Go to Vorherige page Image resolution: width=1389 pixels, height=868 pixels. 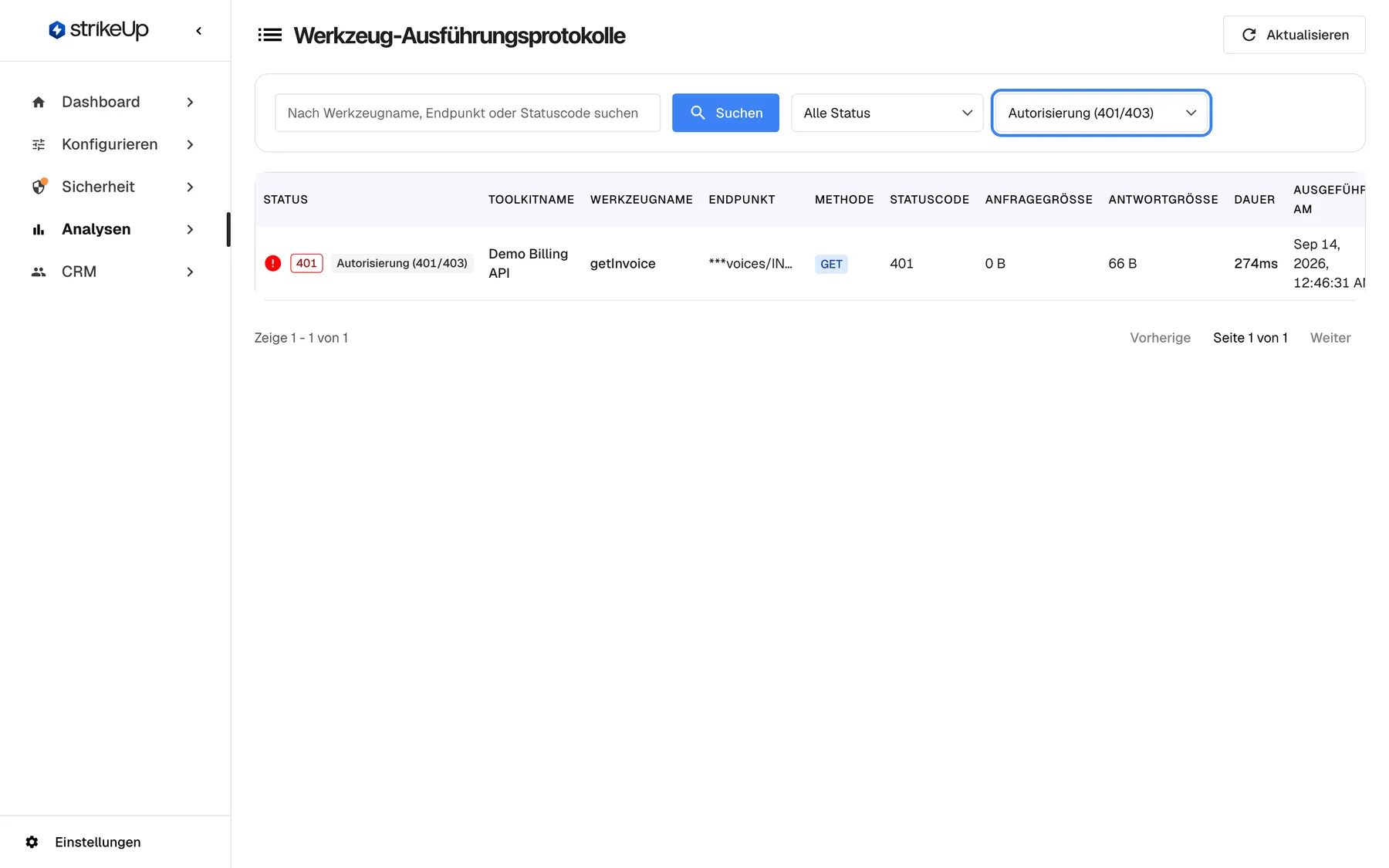coord(1160,338)
